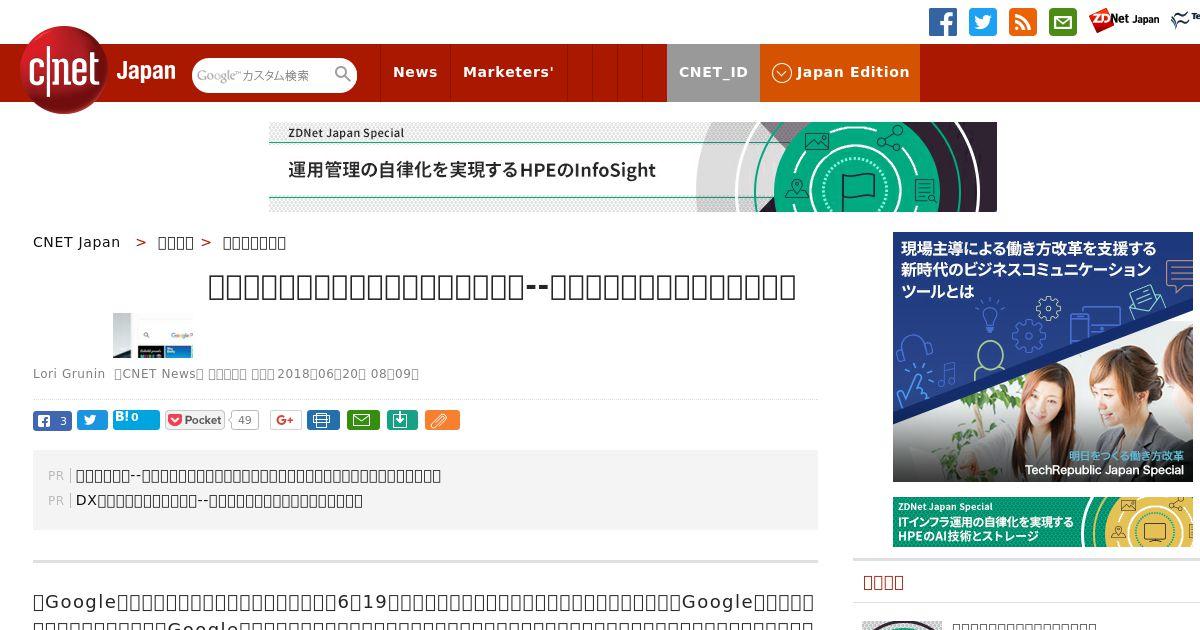The height and width of the screenshot is (630, 1200).
Task: Click the search magnifier icon
Action: click(x=343, y=75)
